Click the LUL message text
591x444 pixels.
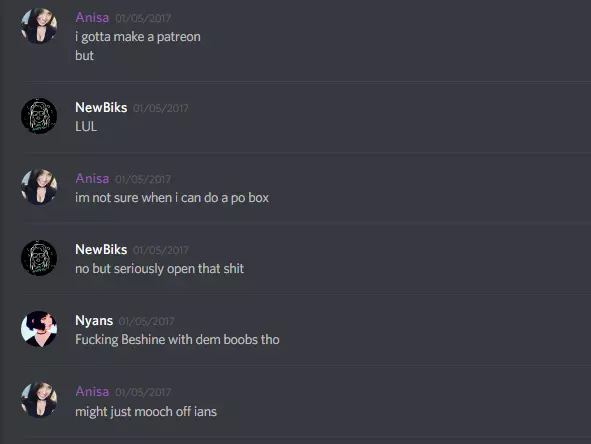86,127
